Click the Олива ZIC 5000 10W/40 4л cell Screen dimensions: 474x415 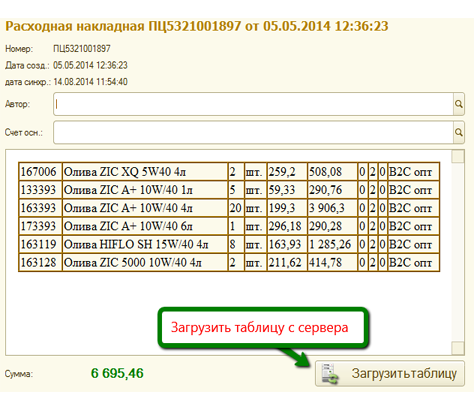tap(145, 262)
